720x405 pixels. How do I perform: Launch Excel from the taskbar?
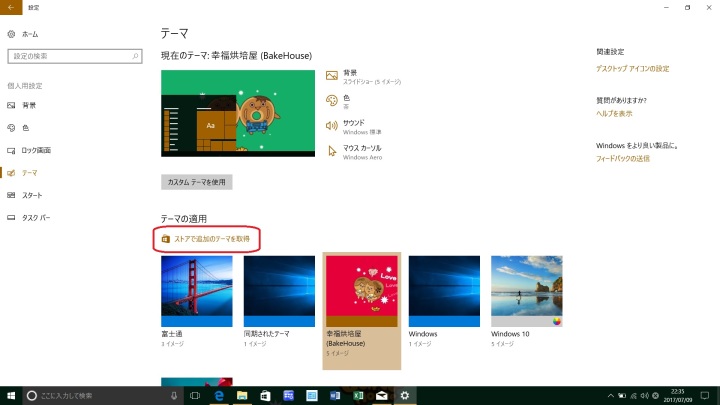pos(358,395)
